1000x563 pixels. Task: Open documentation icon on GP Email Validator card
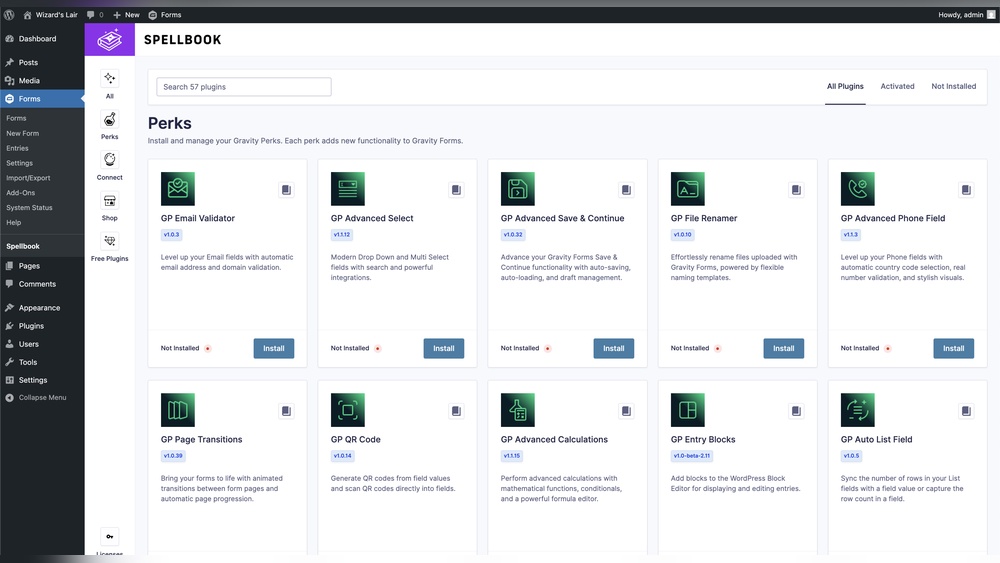pyautogui.click(x=286, y=190)
